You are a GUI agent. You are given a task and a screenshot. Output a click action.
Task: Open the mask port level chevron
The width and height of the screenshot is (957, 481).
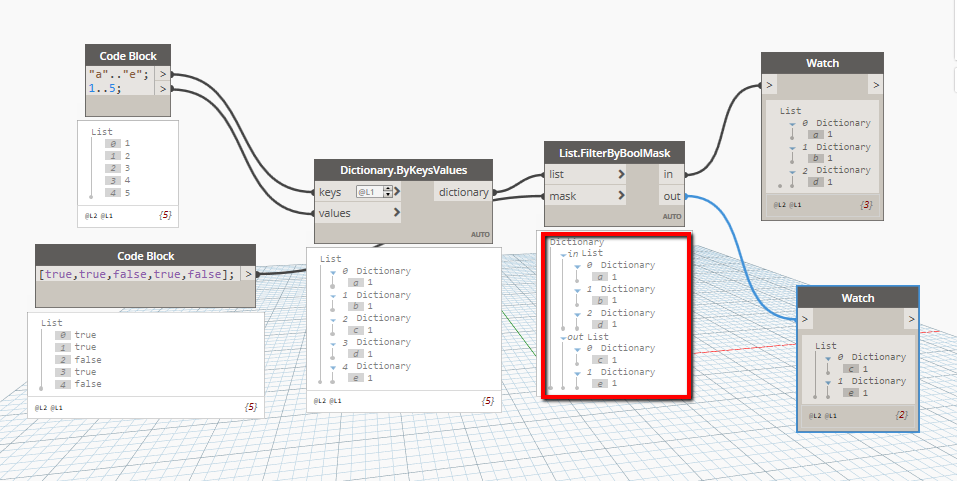click(621, 197)
